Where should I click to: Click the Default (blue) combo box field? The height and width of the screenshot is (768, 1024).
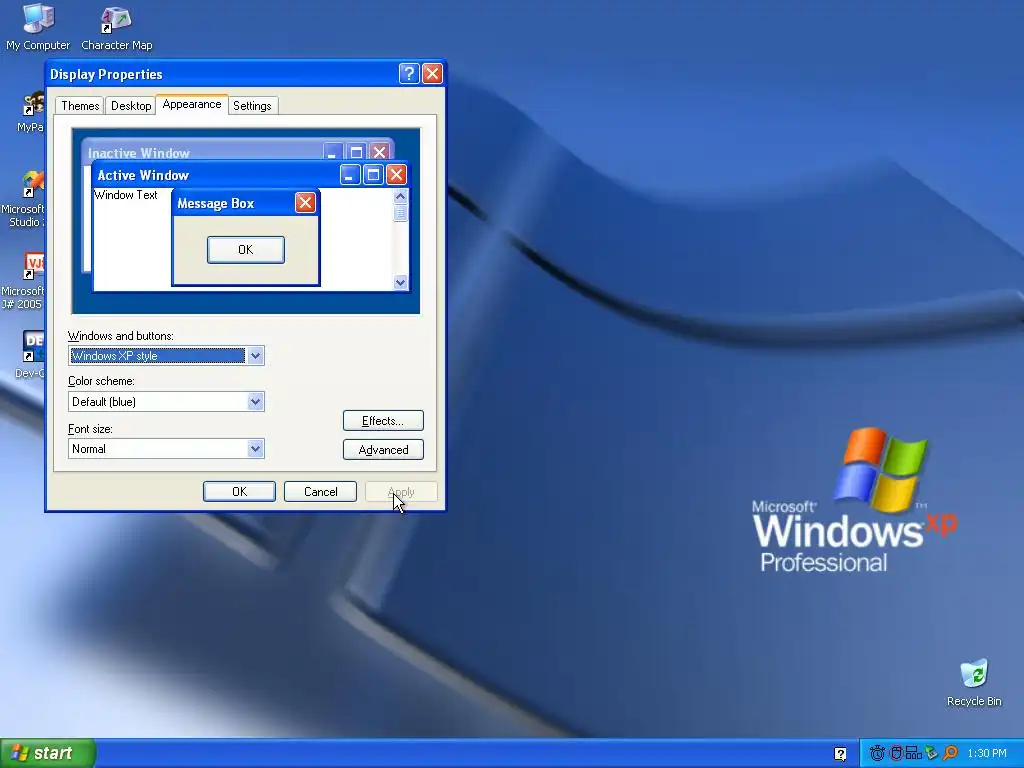166,402
